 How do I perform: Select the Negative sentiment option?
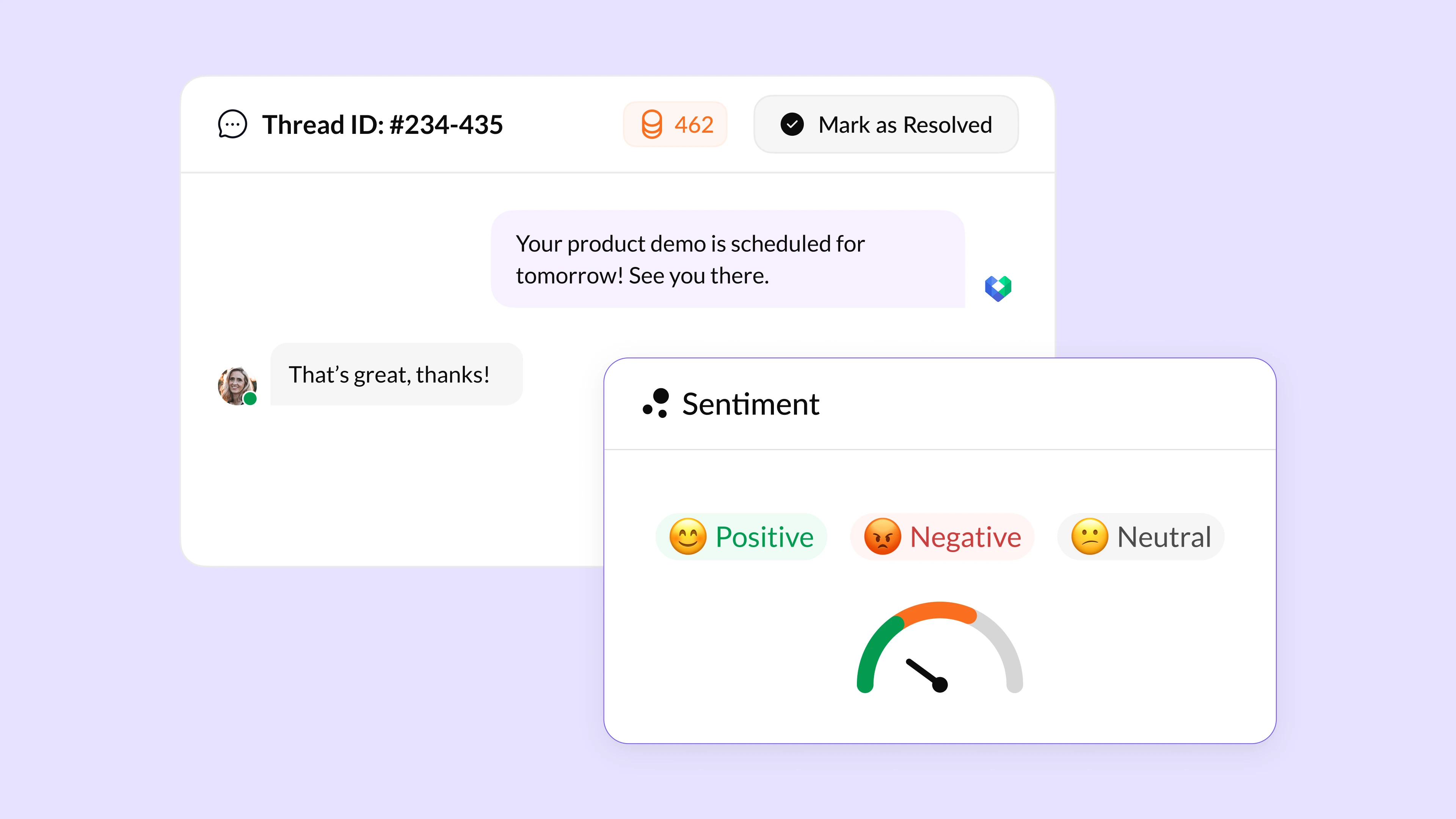click(x=941, y=537)
